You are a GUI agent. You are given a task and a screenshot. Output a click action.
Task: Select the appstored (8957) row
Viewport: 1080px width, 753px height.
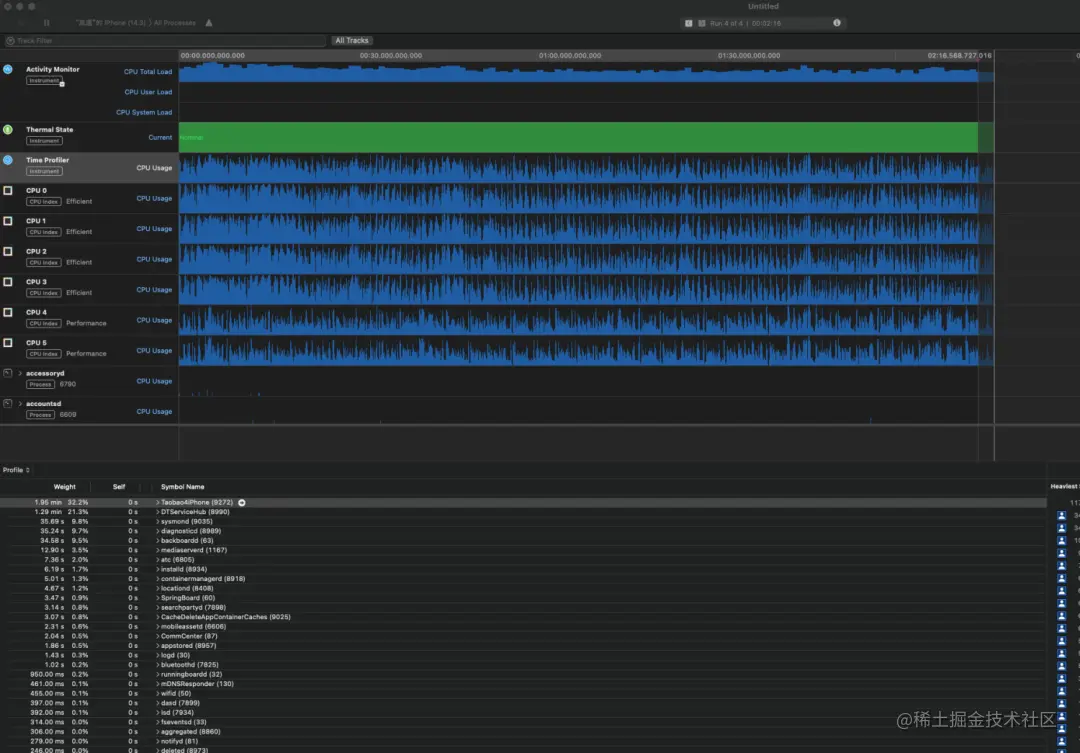(x=523, y=646)
